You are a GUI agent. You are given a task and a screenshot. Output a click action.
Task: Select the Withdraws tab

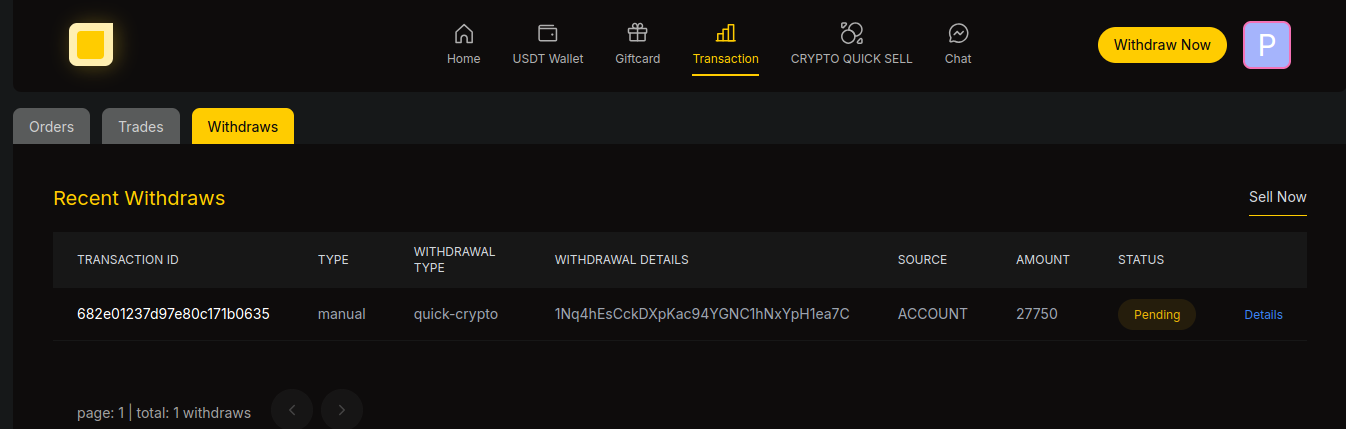[243, 127]
